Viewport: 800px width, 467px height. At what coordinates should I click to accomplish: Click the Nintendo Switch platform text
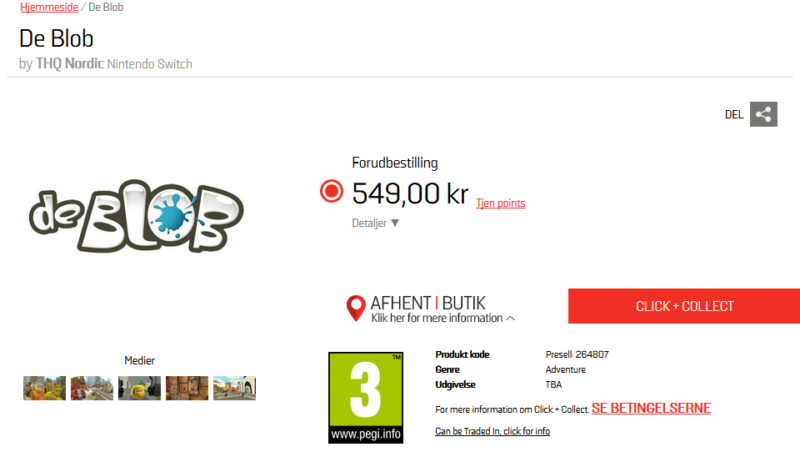pyautogui.click(x=150, y=64)
